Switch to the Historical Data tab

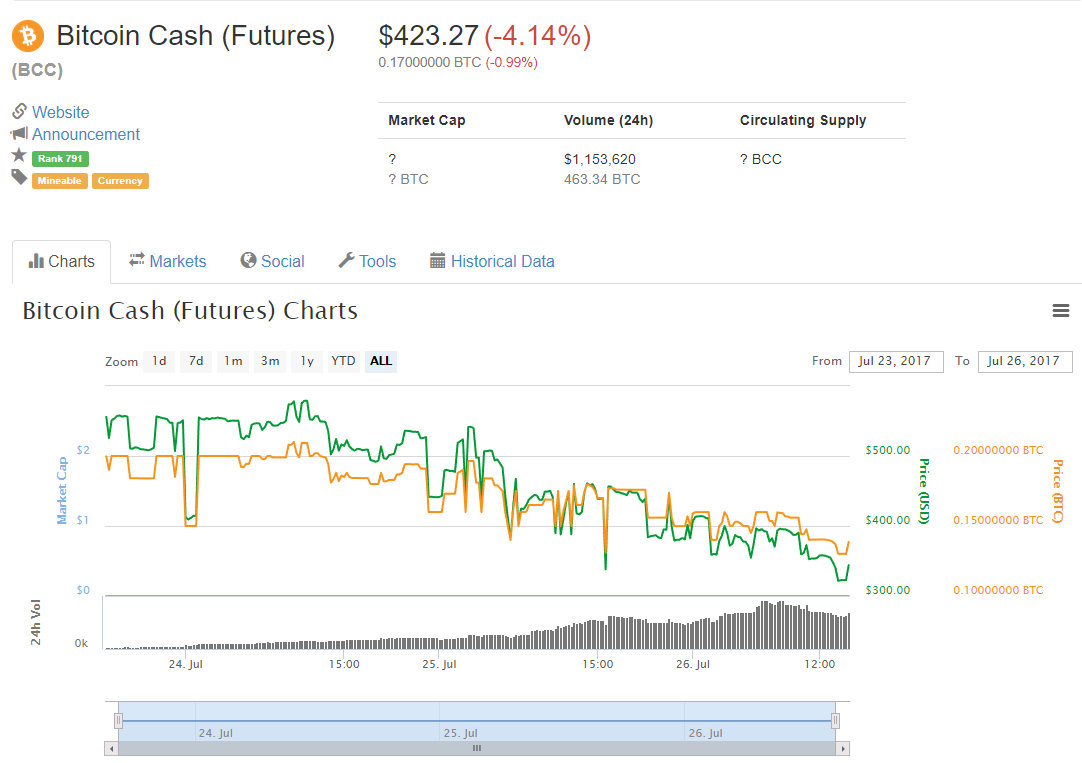coord(492,261)
